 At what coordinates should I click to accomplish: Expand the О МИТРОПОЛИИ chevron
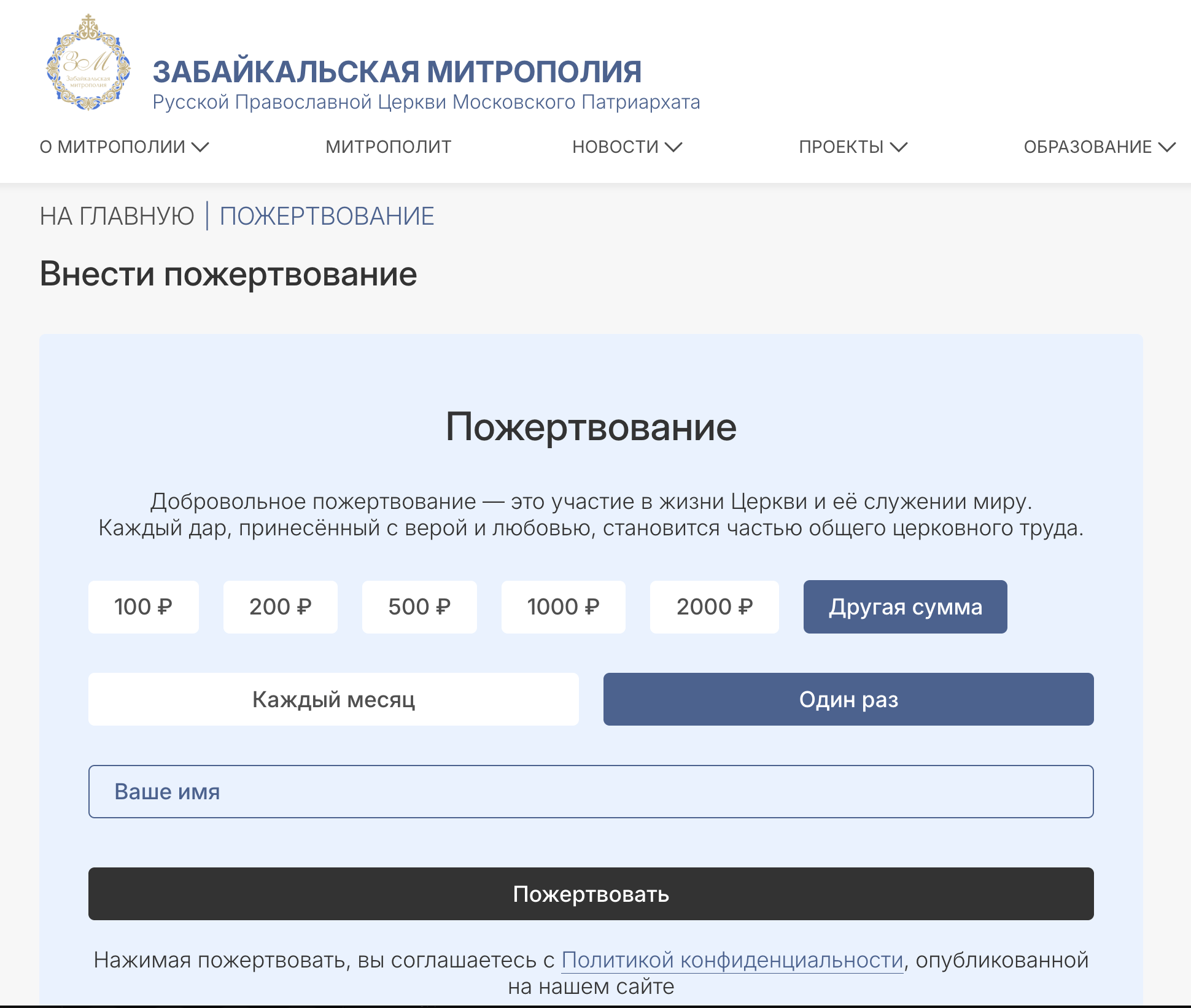click(200, 147)
